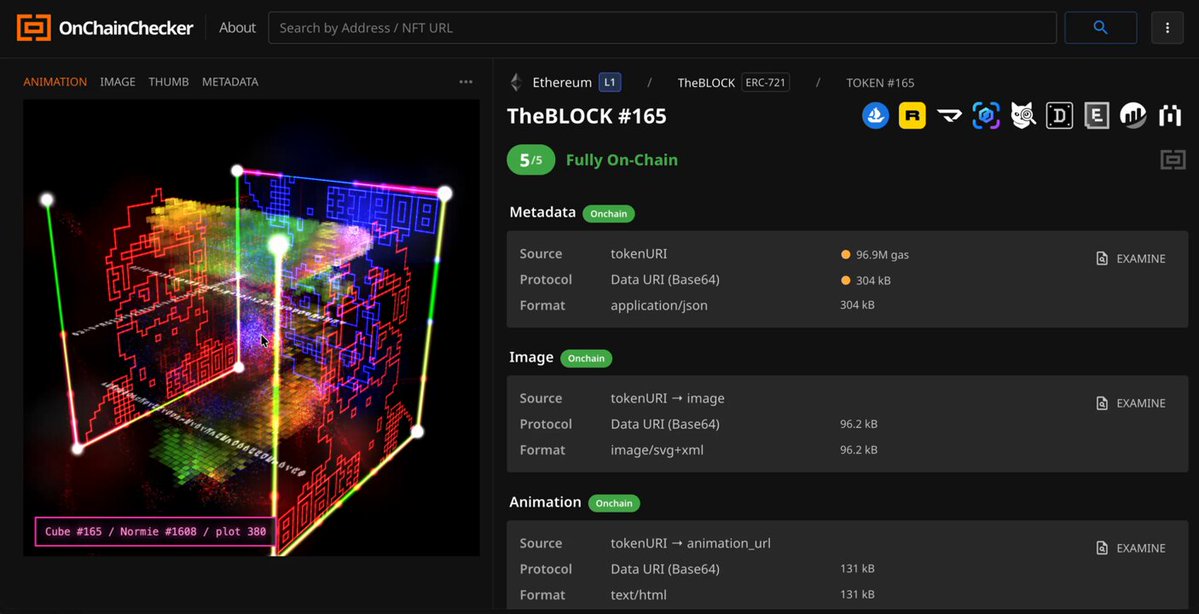Screen dimensions: 1199x614
Task: Switch to the METADATA tab
Action: click(230, 82)
